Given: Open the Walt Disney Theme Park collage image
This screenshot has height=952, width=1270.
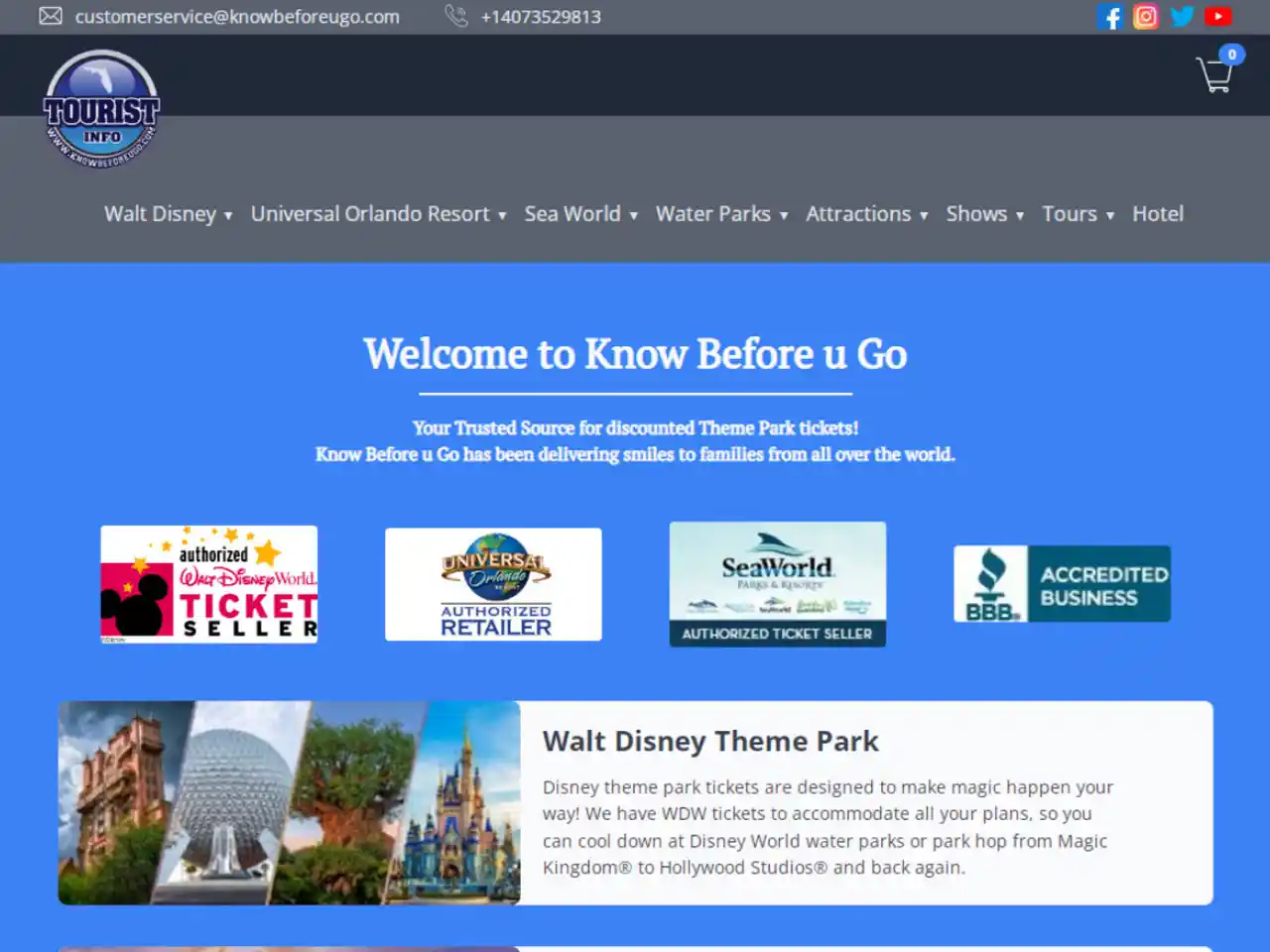Looking at the screenshot, I should tap(289, 803).
